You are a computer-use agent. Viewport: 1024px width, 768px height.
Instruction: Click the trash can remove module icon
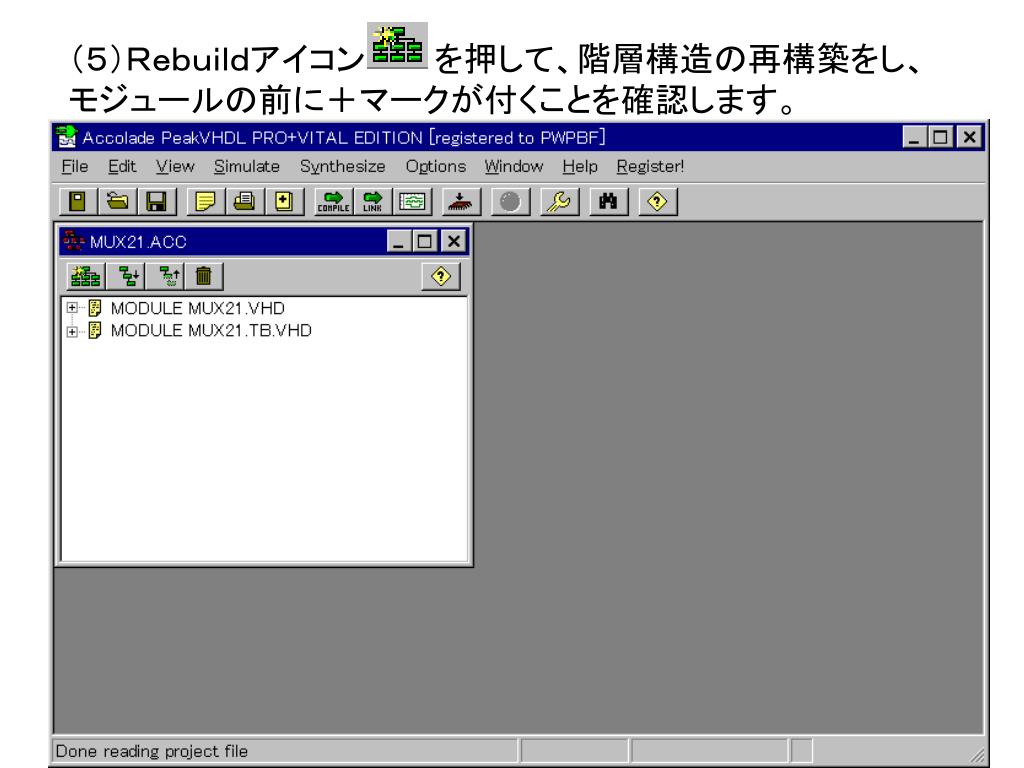[x=204, y=276]
